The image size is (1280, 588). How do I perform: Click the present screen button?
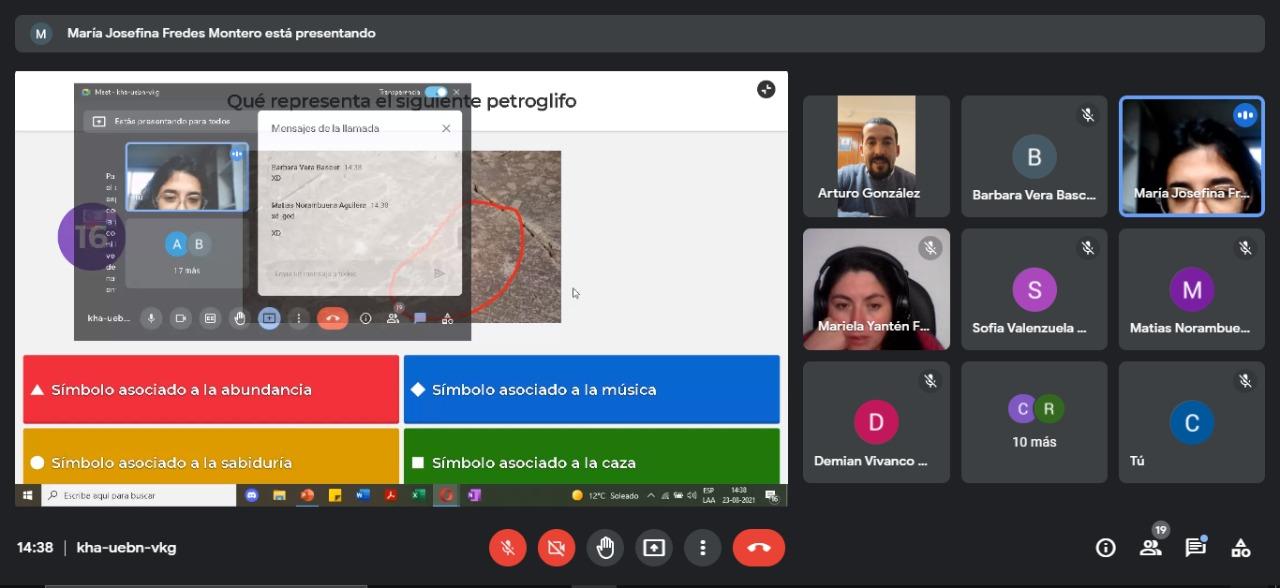coord(654,548)
